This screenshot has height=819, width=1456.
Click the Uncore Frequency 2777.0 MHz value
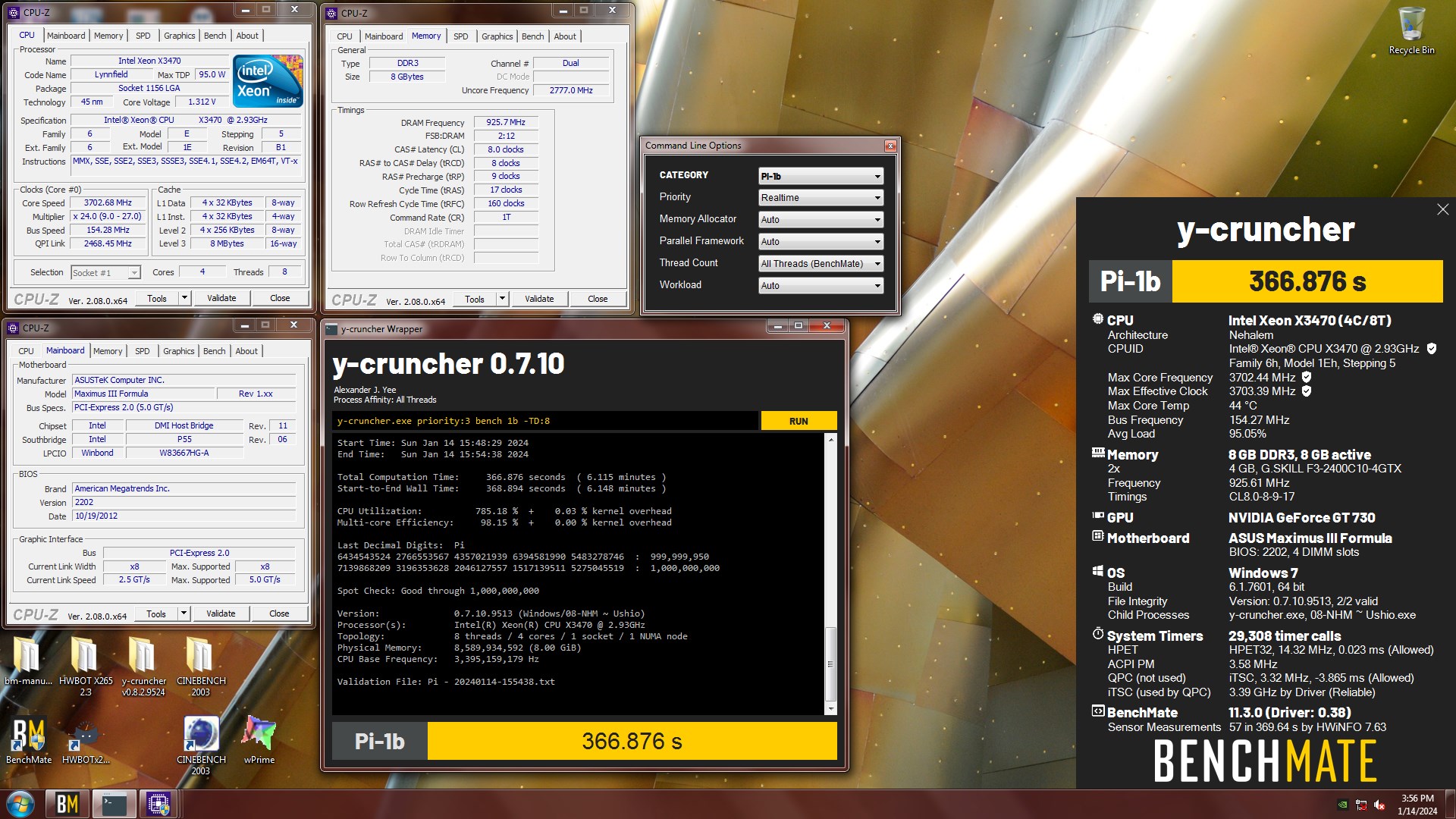571,90
